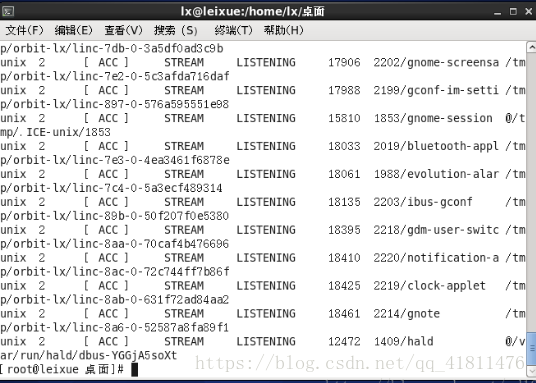The width and height of the screenshot is (536, 383).
Task: Click the inode number 18033
Action: pyautogui.click(x=344, y=146)
